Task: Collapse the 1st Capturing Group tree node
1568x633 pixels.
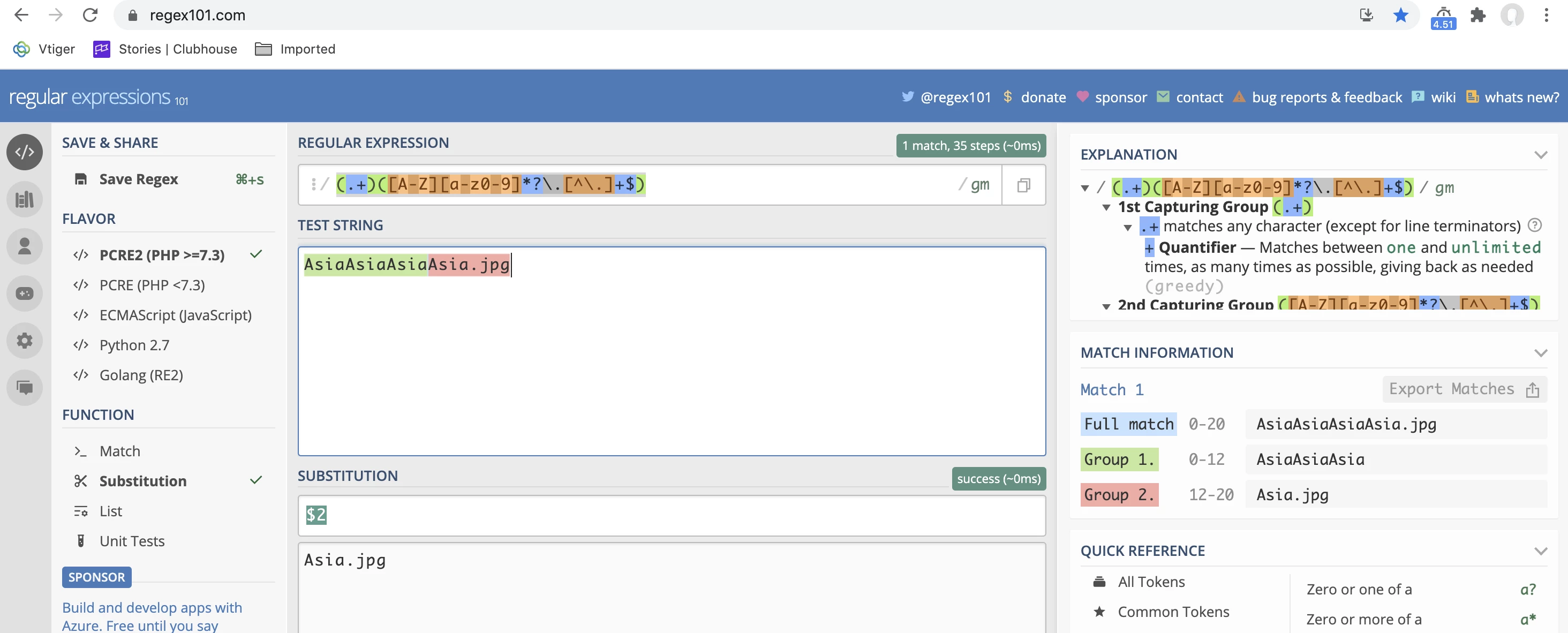Action: coord(1106,208)
